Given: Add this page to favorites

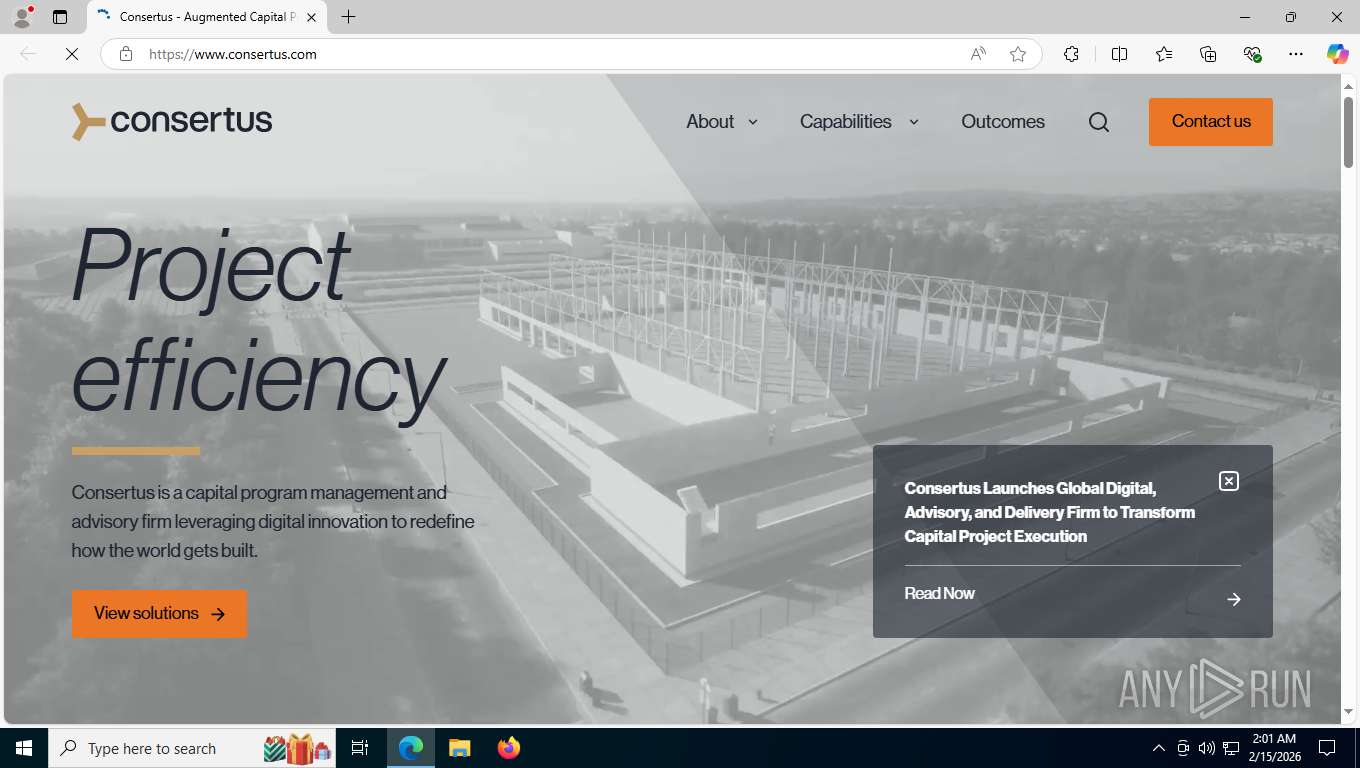Looking at the screenshot, I should pyautogui.click(x=1018, y=54).
